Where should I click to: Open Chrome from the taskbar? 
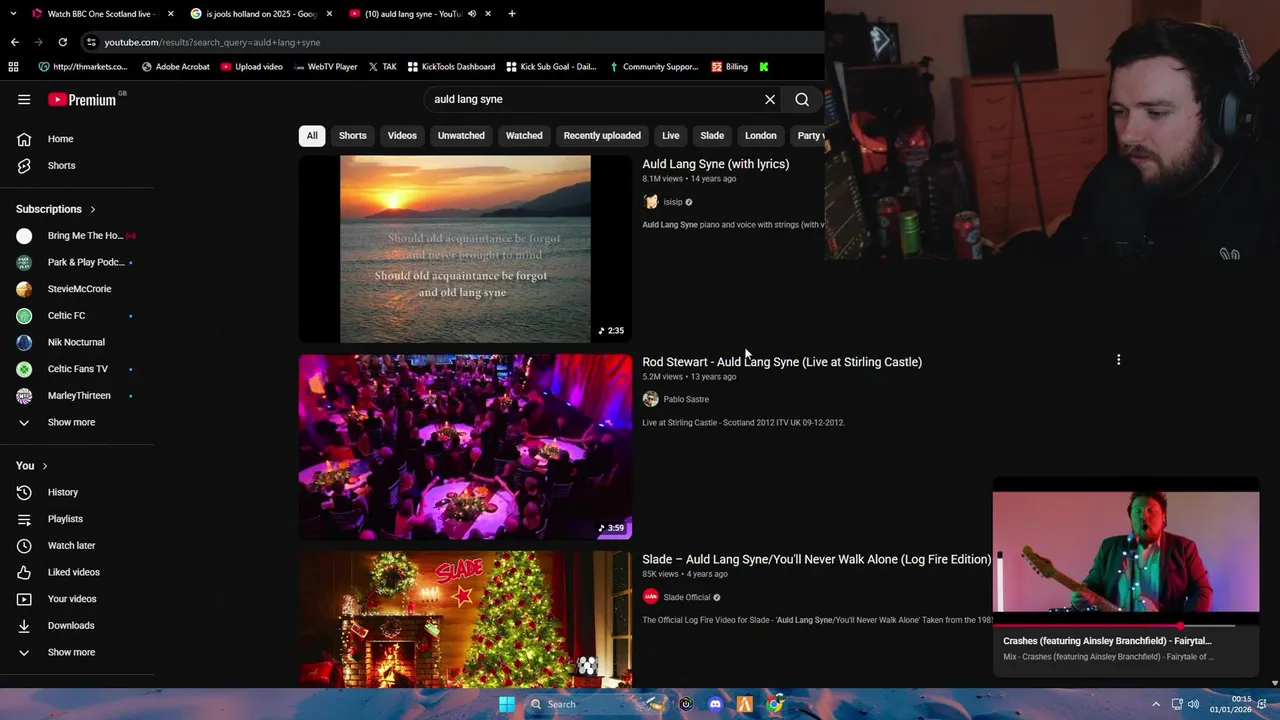click(x=775, y=704)
